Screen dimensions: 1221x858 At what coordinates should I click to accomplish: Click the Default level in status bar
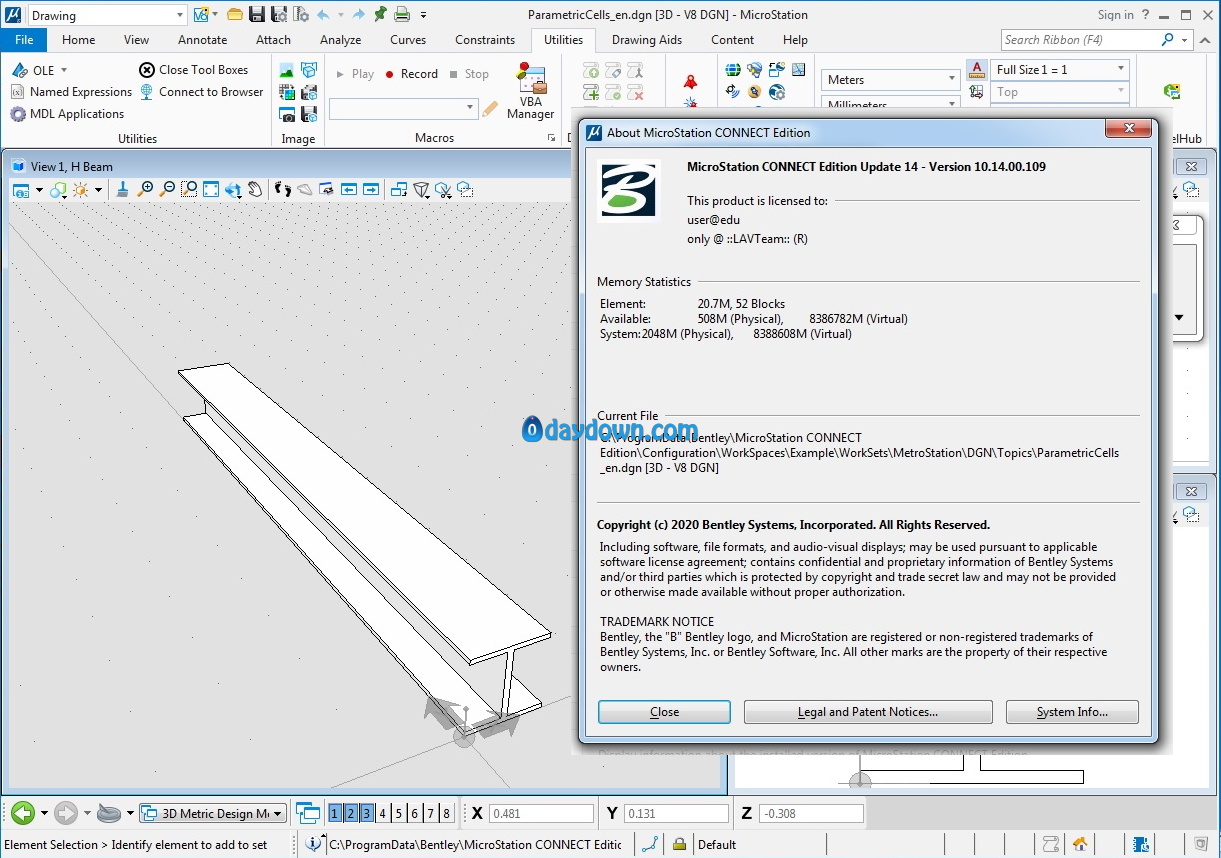[x=718, y=845]
